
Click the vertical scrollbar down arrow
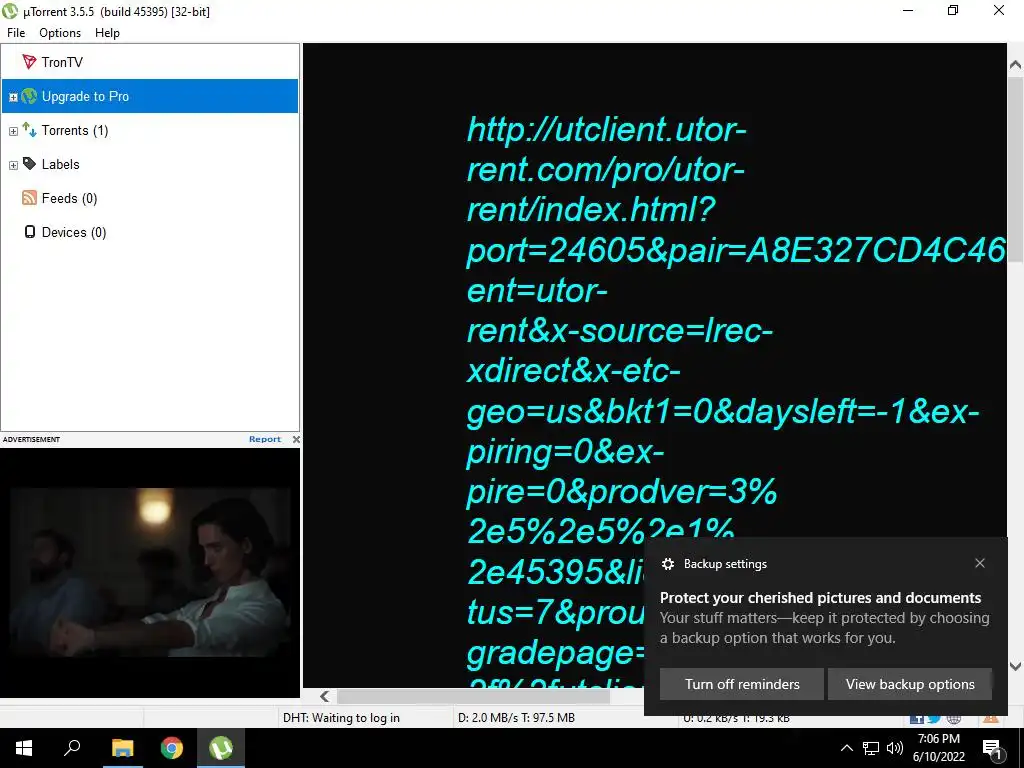coord(1015,666)
